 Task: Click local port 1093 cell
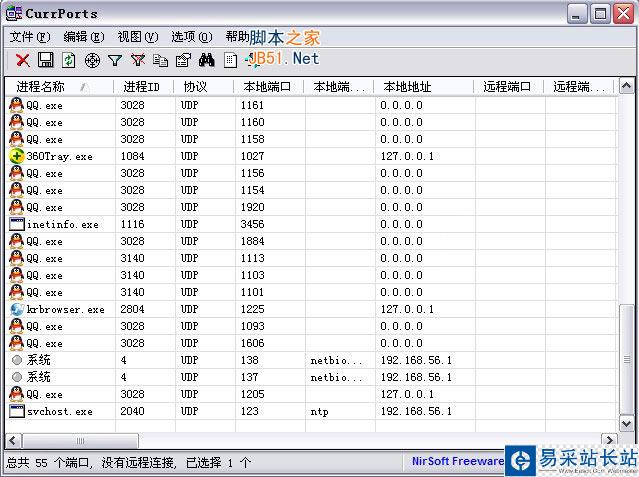pyautogui.click(x=252, y=327)
